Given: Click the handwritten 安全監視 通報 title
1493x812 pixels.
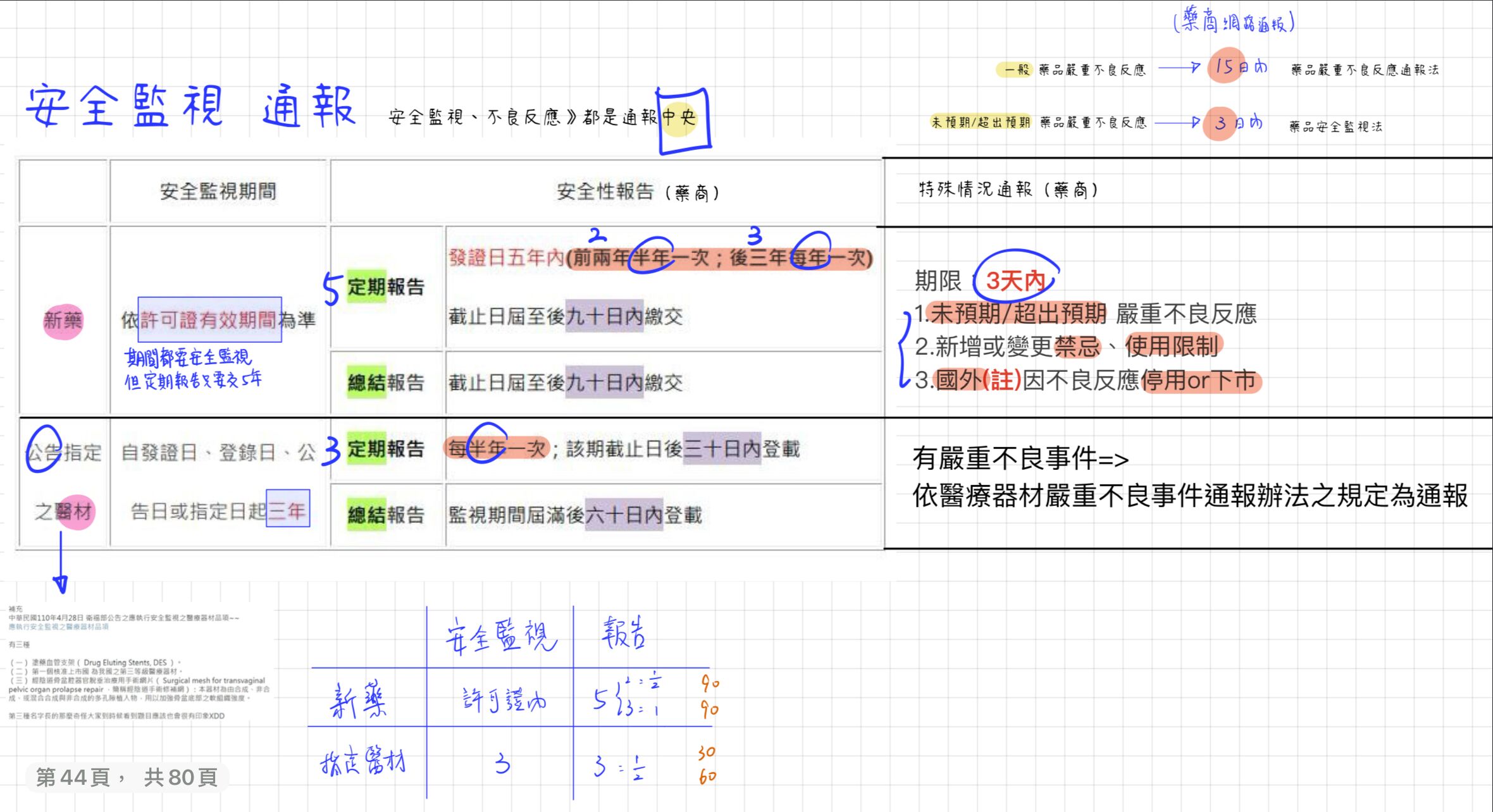Looking at the screenshot, I should coord(190,106).
